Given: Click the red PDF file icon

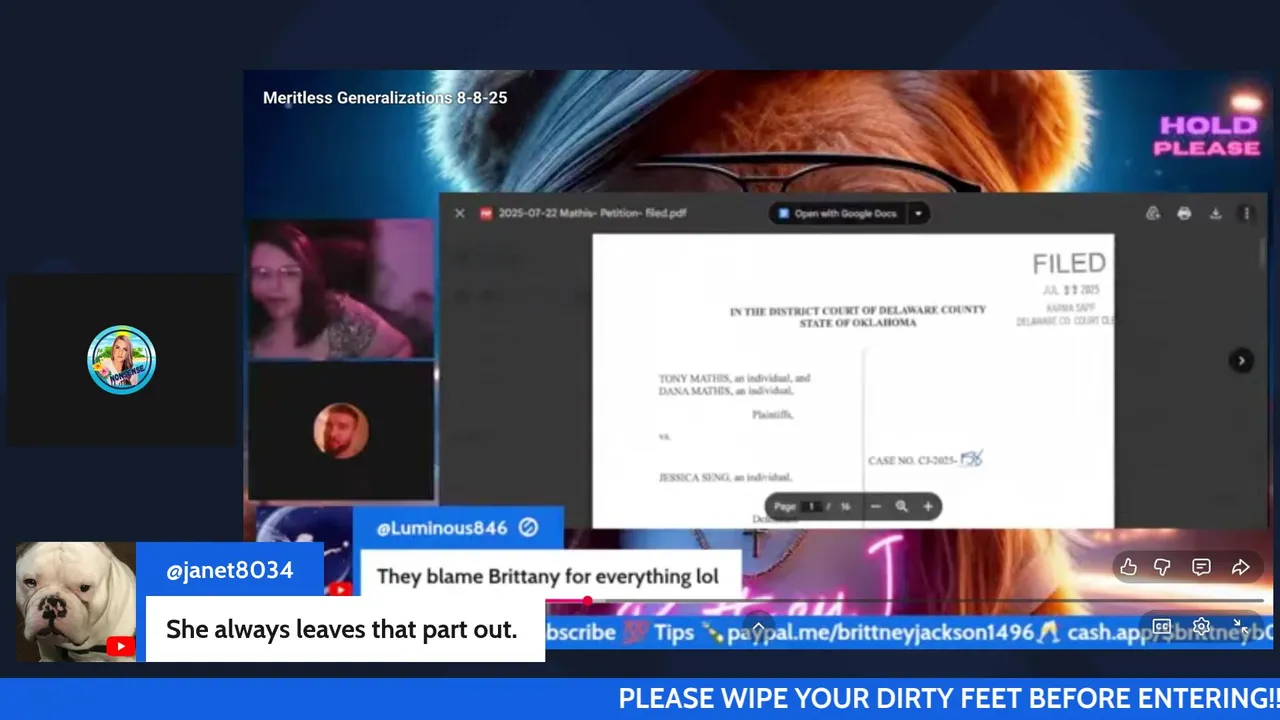Looking at the screenshot, I should (487, 213).
